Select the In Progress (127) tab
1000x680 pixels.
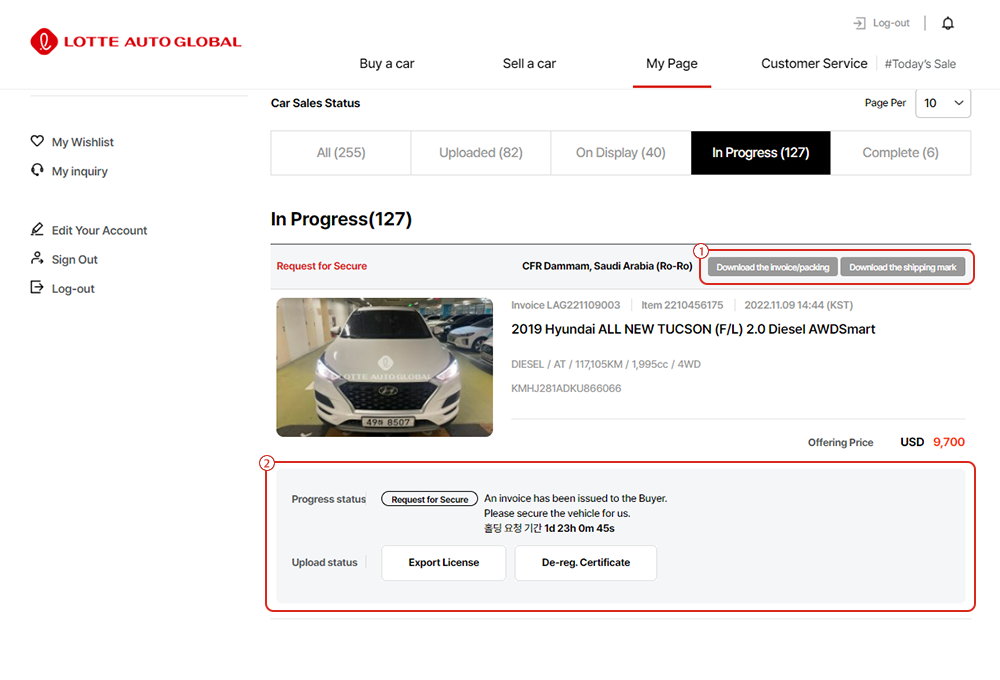click(761, 153)
